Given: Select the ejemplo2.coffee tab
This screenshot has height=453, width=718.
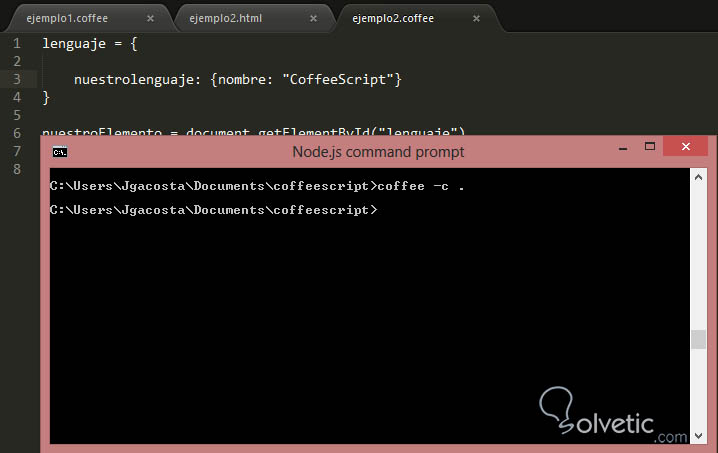Looking at the screenshot, I should click(393, 18).
